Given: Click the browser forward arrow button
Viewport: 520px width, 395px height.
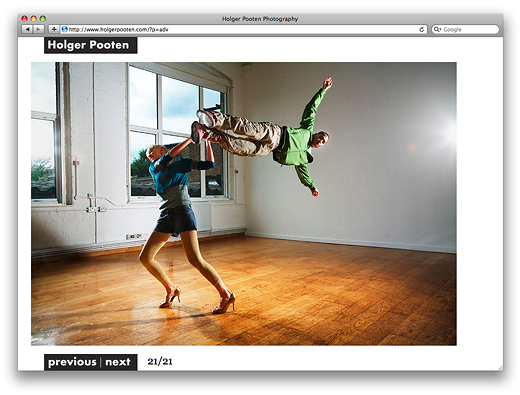Looking at the screenshot, I should click(x=39, y=29).
